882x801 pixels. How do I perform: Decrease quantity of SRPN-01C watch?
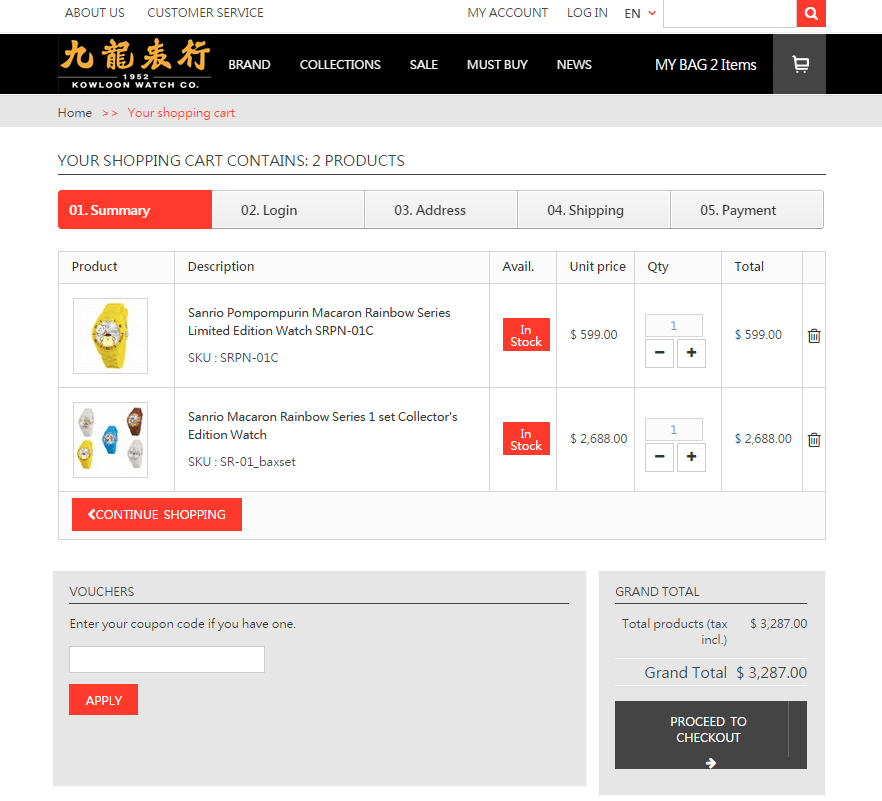point(659,353)
